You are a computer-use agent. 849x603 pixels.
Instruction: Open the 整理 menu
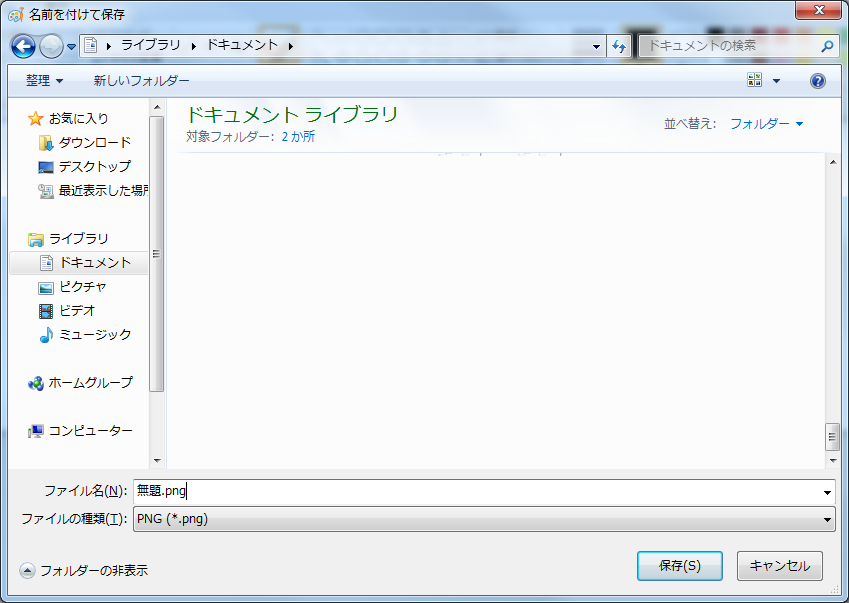[44, 81]
